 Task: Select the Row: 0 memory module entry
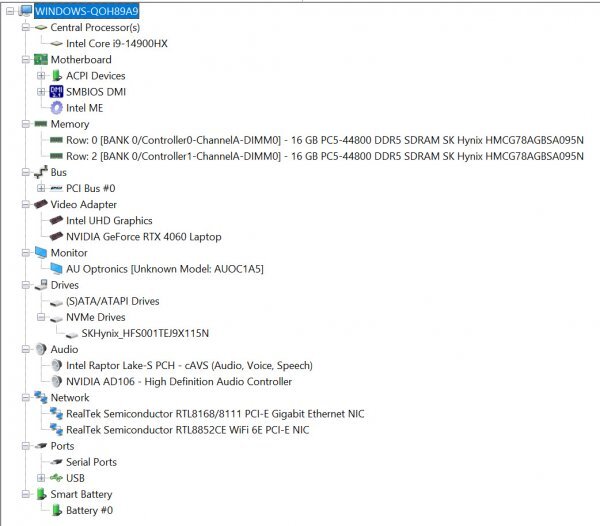(325, 140)
